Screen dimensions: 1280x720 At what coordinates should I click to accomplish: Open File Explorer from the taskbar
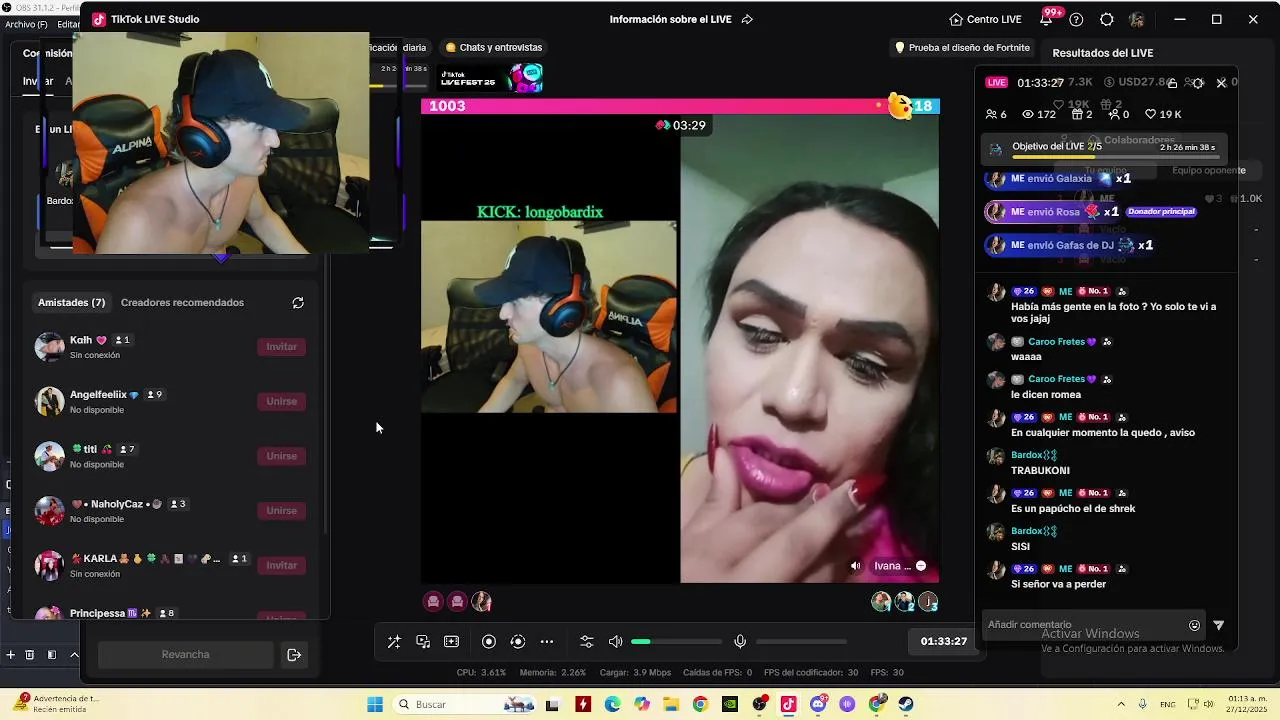[x=671, y=704]
